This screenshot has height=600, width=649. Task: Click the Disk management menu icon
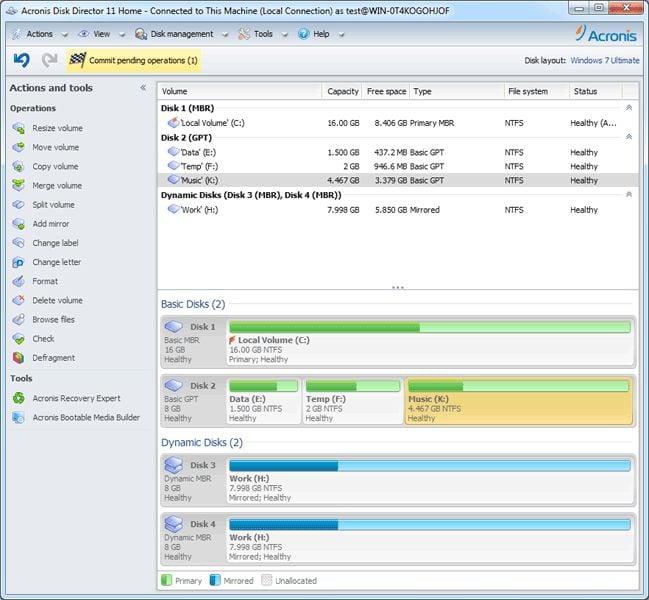click(x=141, y=34)
